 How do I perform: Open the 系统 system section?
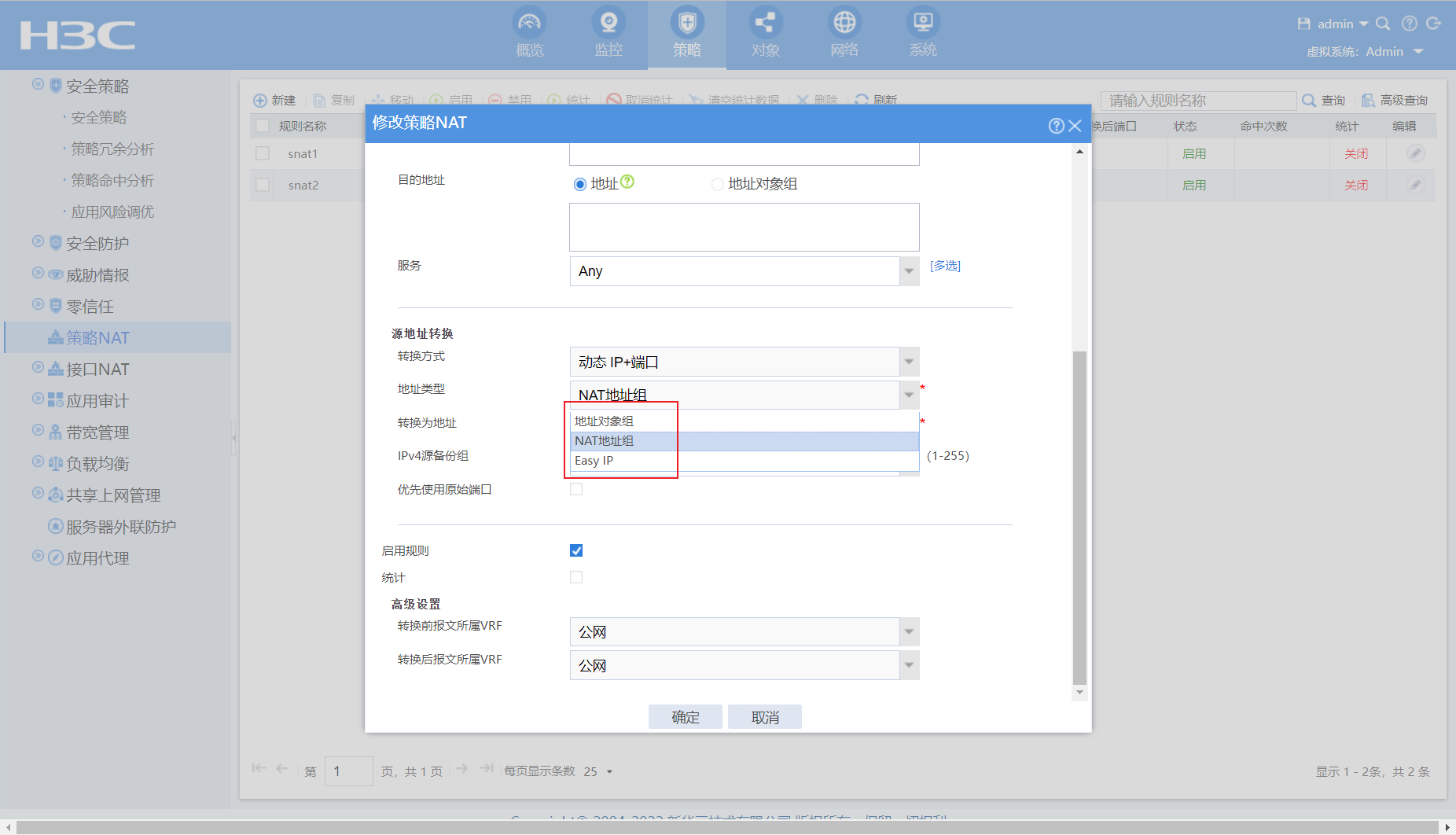[923, 33]
